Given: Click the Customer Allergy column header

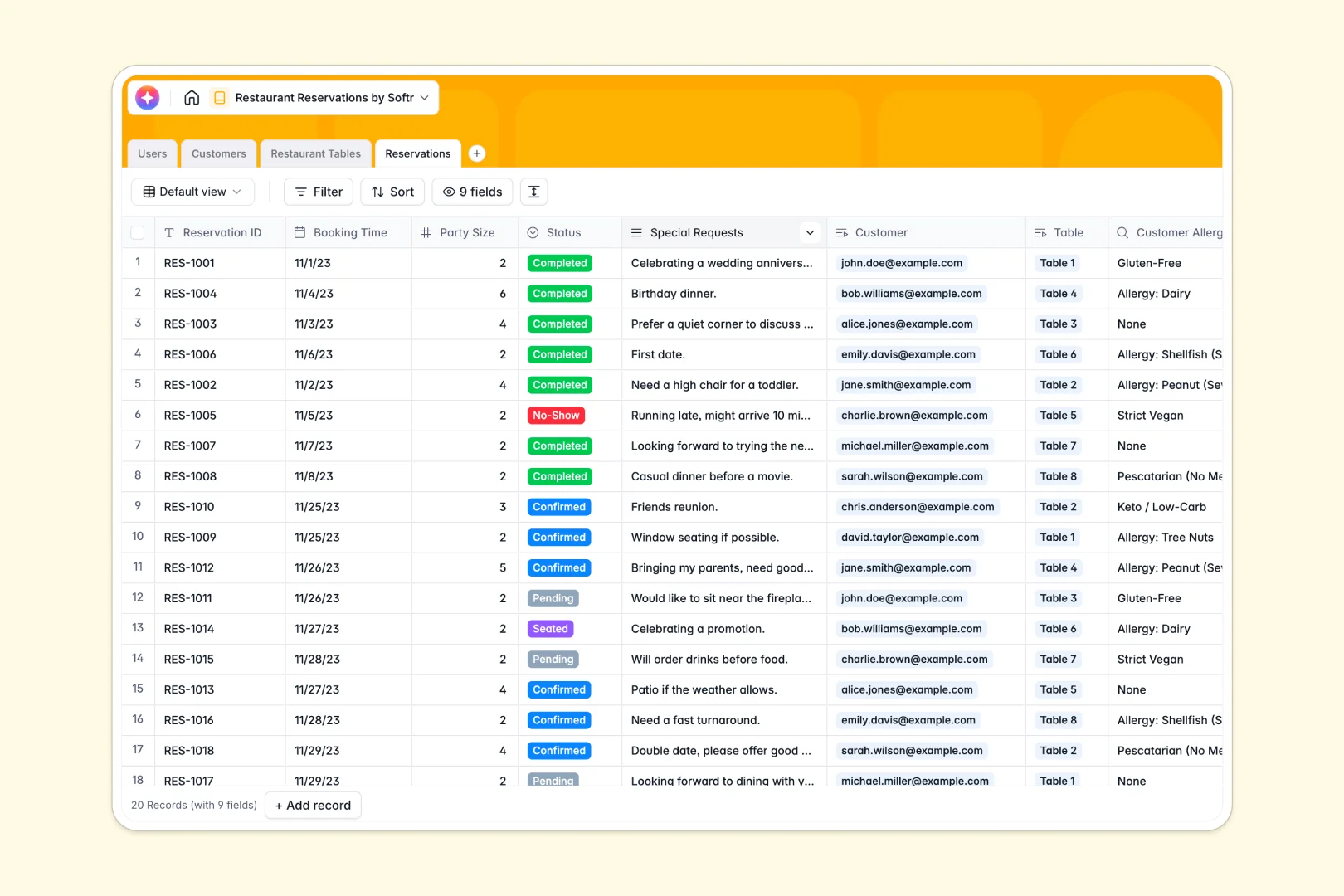Looking at the screenshot, I should pyautogui.click(x=1166, y=233).
